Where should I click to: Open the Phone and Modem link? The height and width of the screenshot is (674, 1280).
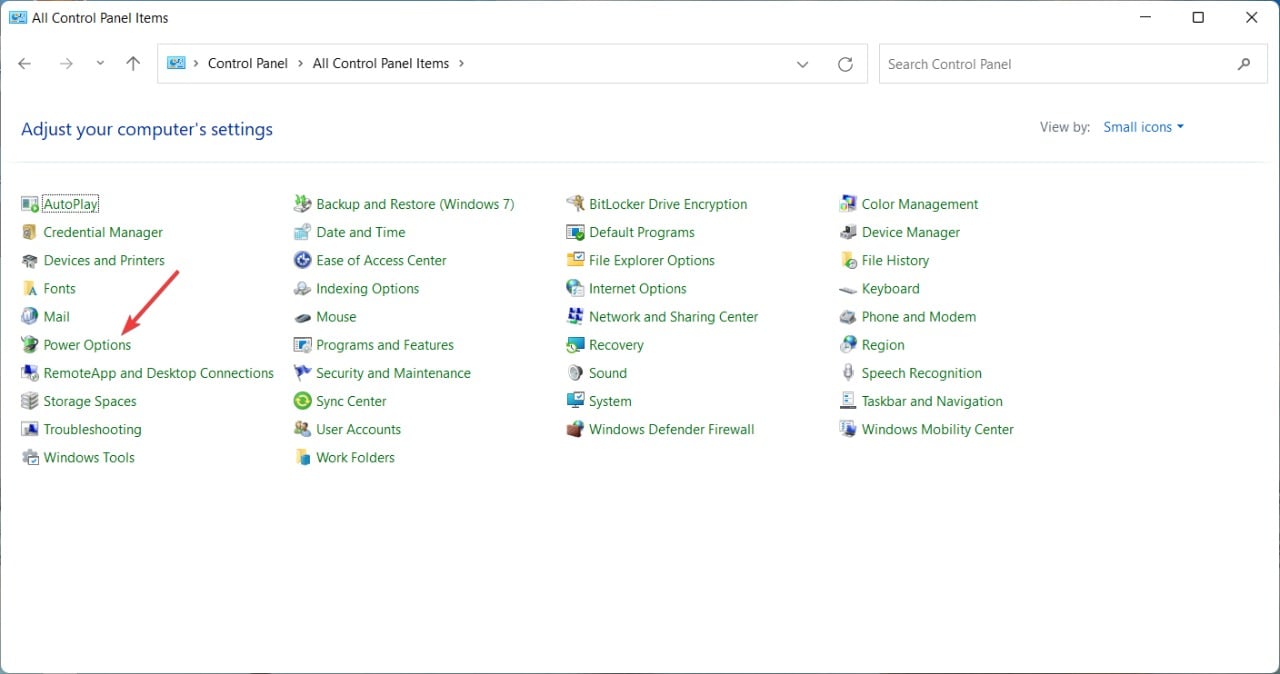[x=919, y=316]
